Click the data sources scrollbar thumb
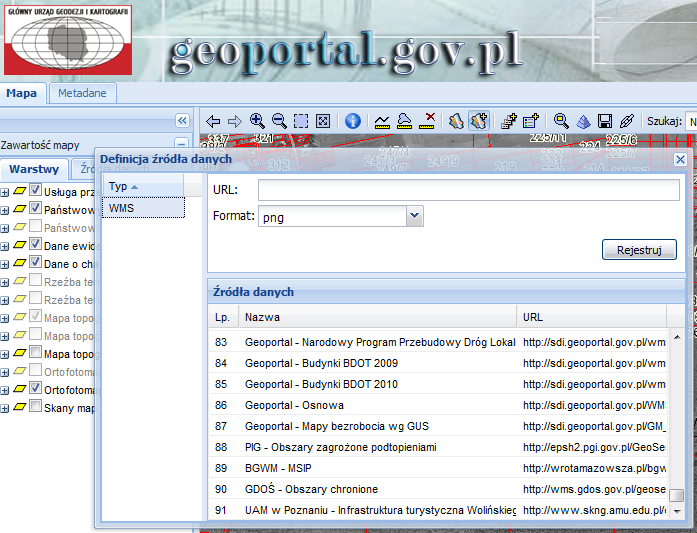The image size is (697, 533). point(677,495)
